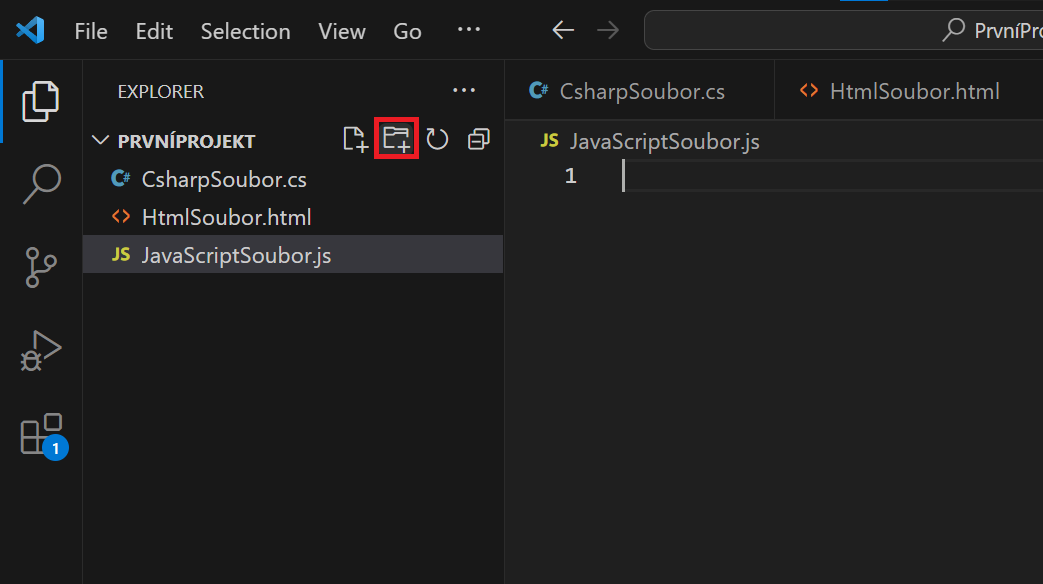Open the Run and Debug panel
The image size is (1043, 584).
40,350
